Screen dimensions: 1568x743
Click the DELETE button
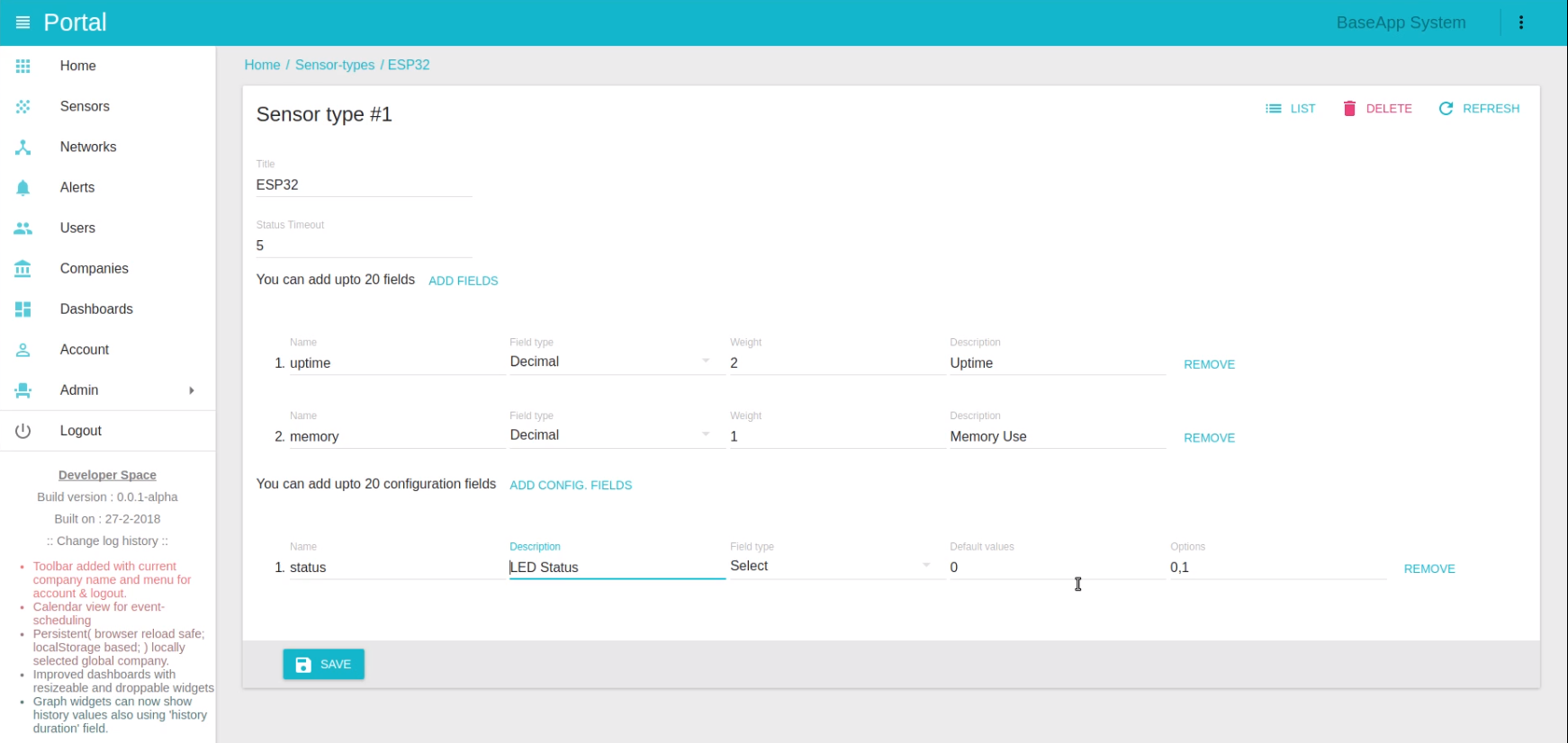click(x=1377, y=108)
